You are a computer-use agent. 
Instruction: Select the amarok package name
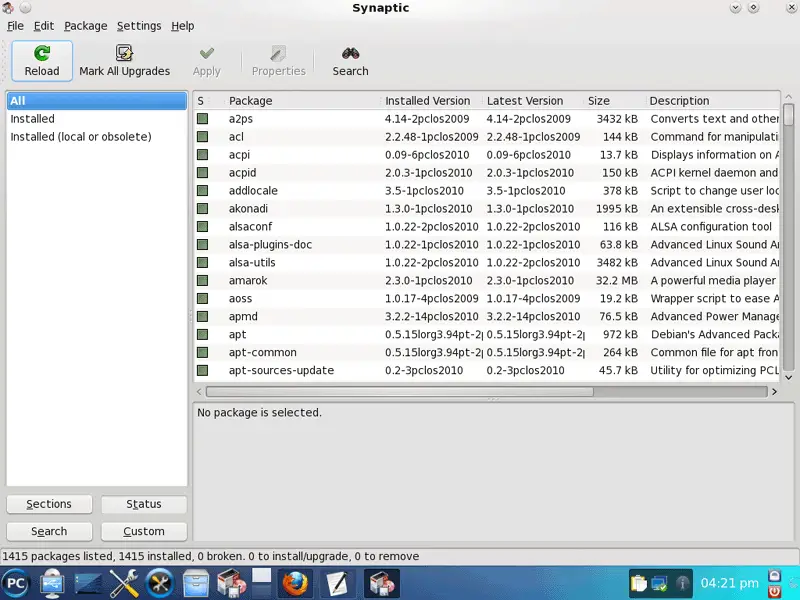point(248,281)
